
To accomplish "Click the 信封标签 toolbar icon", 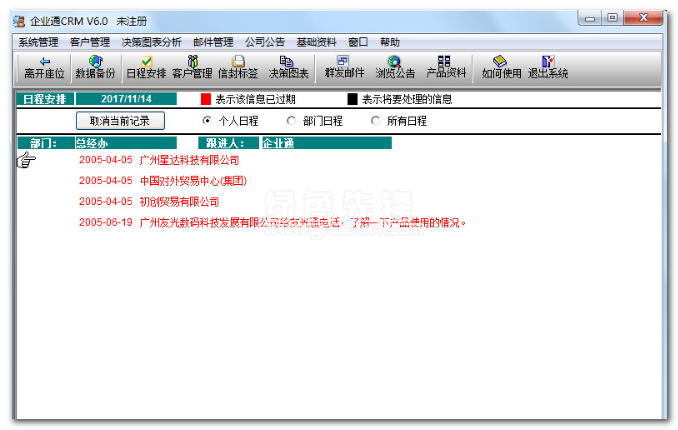I will (x=238, y=67).
